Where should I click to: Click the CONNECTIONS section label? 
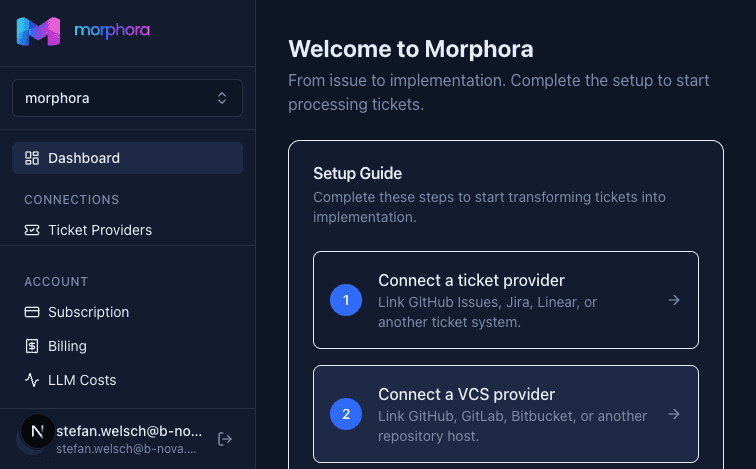pyautogui.click(x=71, y=200)
